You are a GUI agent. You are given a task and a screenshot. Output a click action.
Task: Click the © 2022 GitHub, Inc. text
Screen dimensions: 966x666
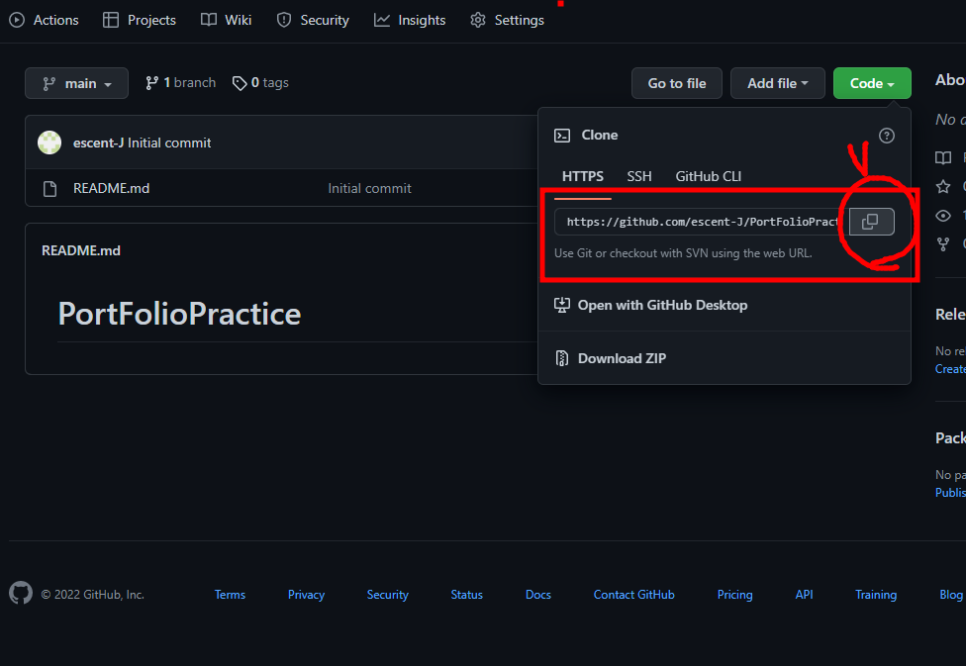92,595
